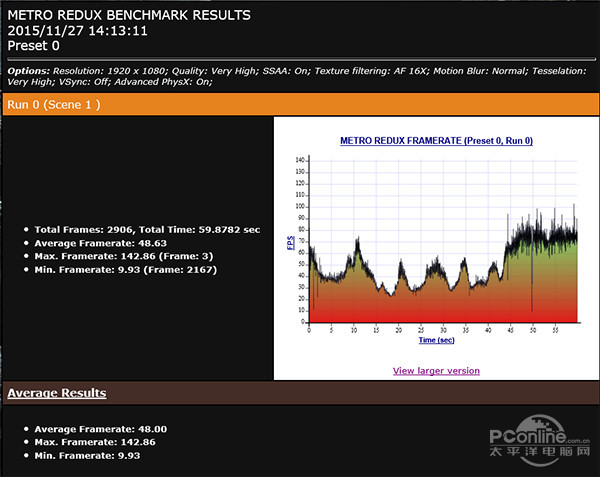Click the date '2015/11/27 14:13:11'
The width and height of the screenshot is (600, 477).
point(78,31)
